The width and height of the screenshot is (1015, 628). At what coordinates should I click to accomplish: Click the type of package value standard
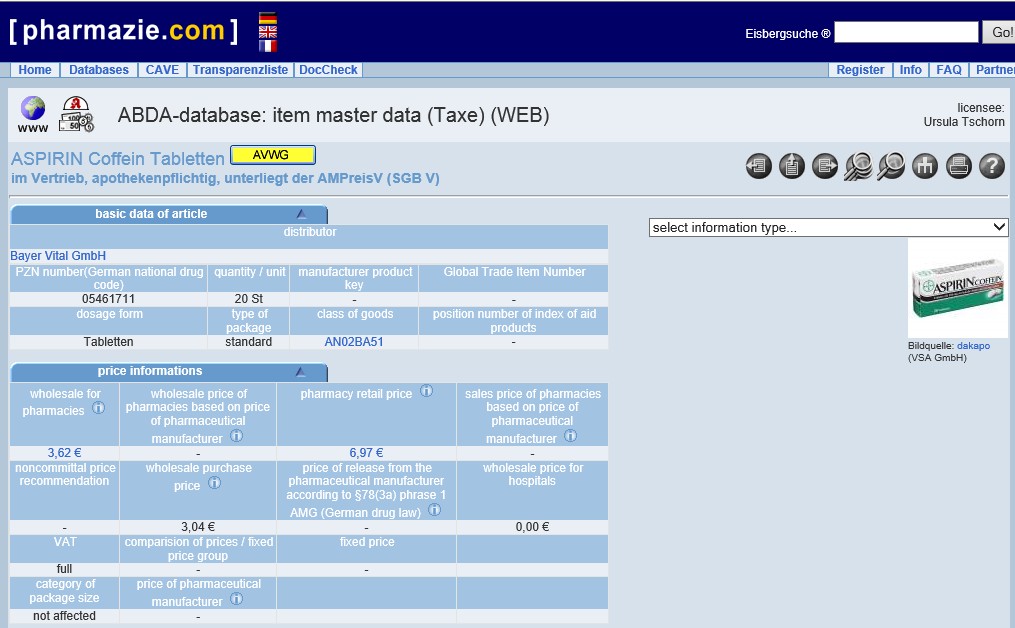point(249,342)
